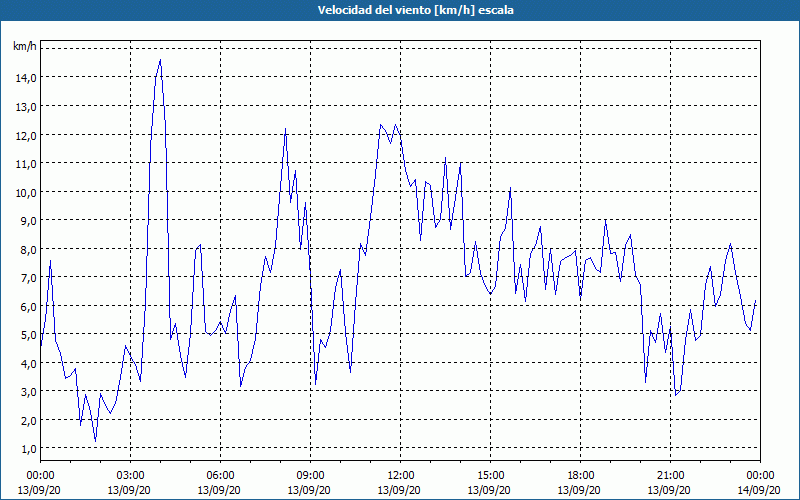800x500 pixels.
Task: Select the 12,0 y-axis value
Action: [x=26, y=135]
